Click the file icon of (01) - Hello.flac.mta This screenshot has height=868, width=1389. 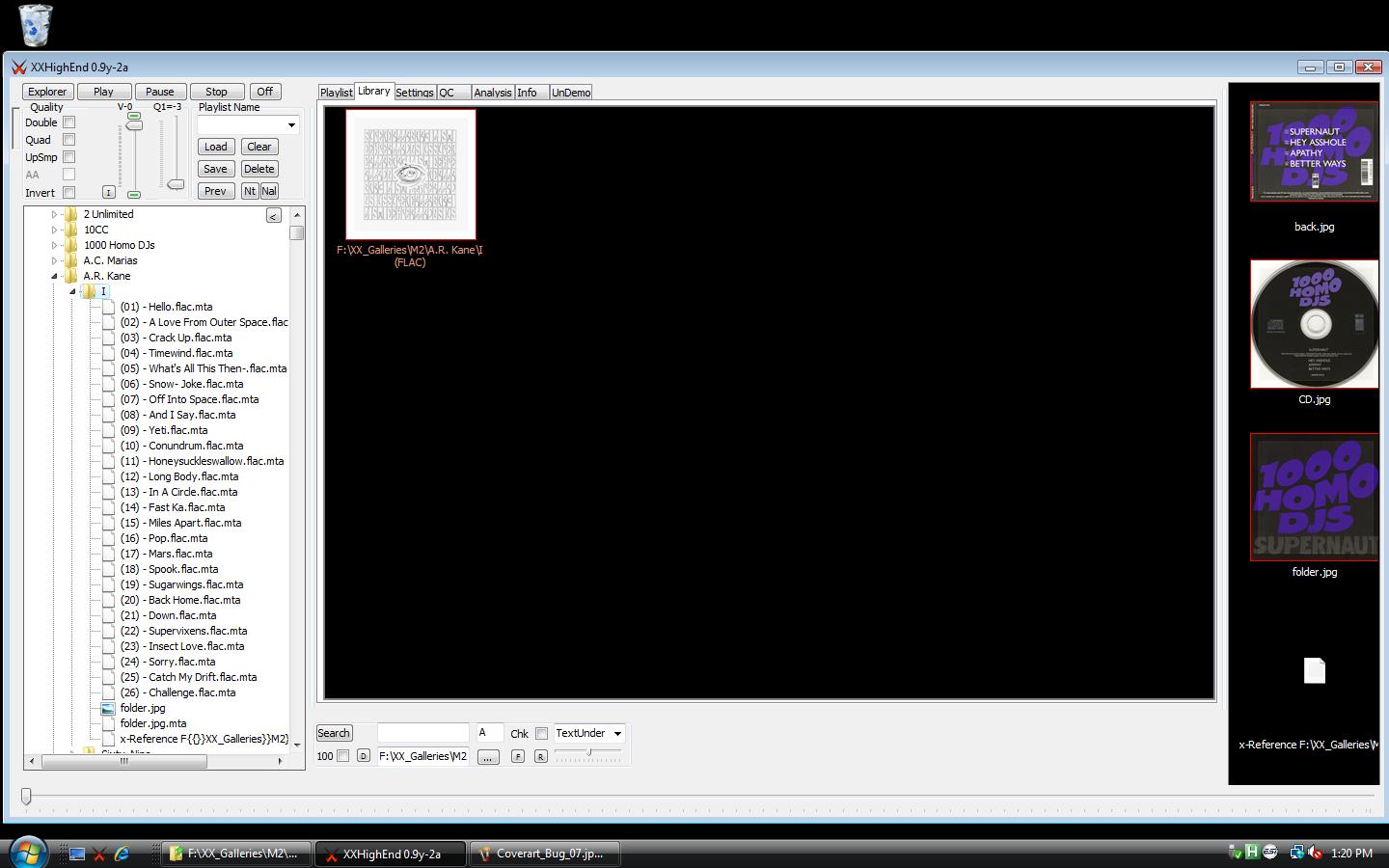click(108, 307)
